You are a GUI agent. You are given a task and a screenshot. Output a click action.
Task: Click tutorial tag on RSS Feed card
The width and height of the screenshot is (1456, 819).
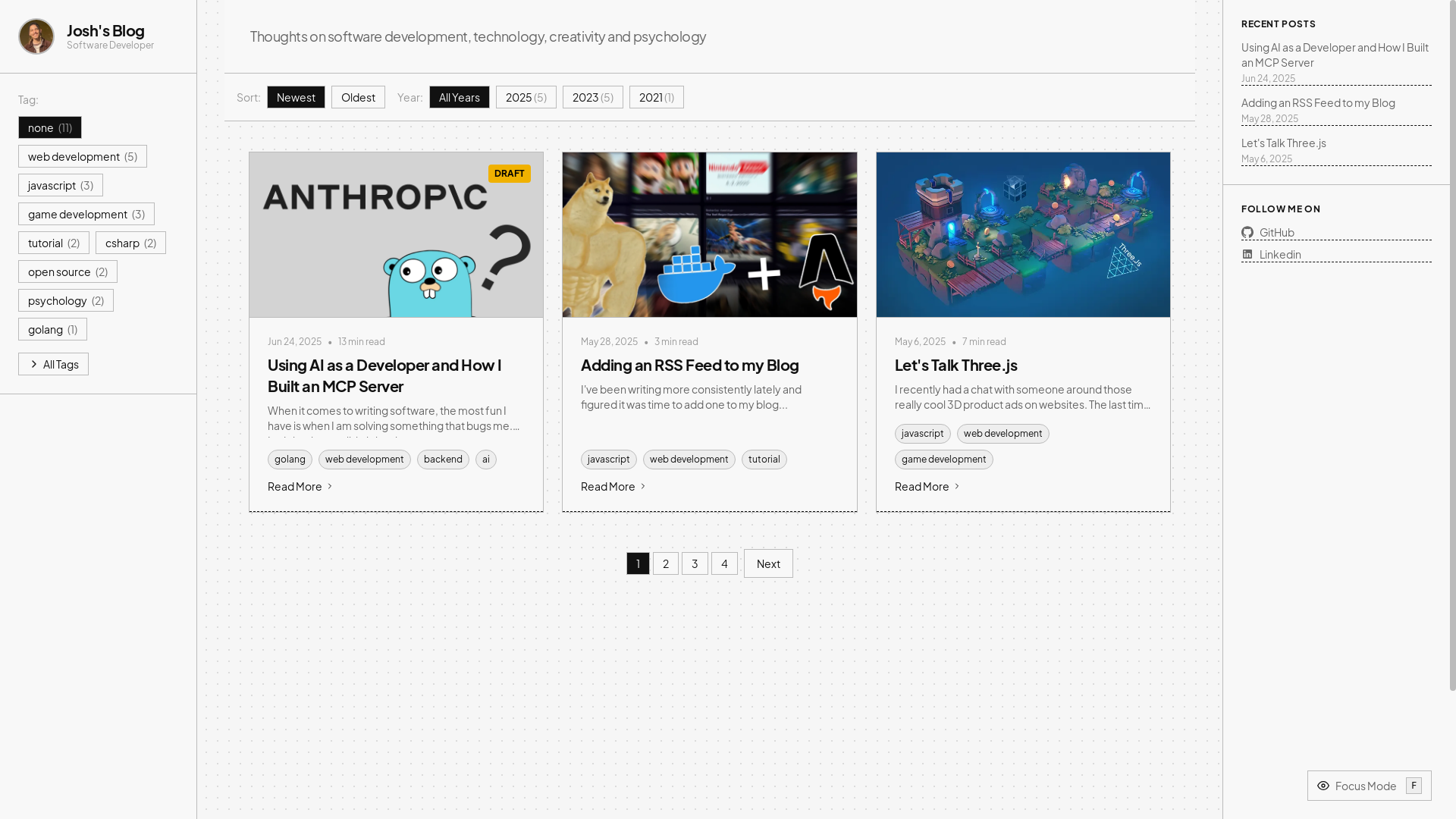click(x=764, y=460)
